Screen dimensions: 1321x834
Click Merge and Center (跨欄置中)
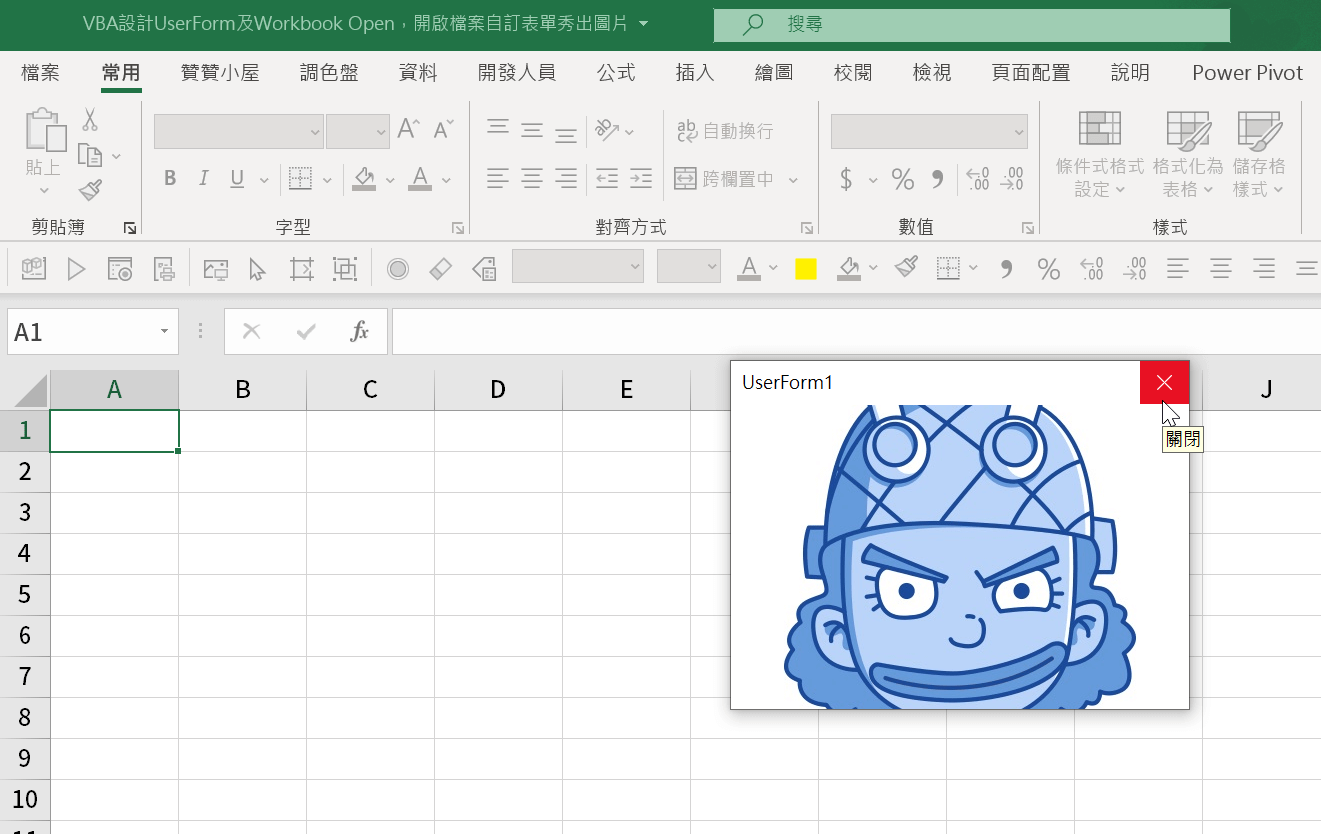(725, 179)
